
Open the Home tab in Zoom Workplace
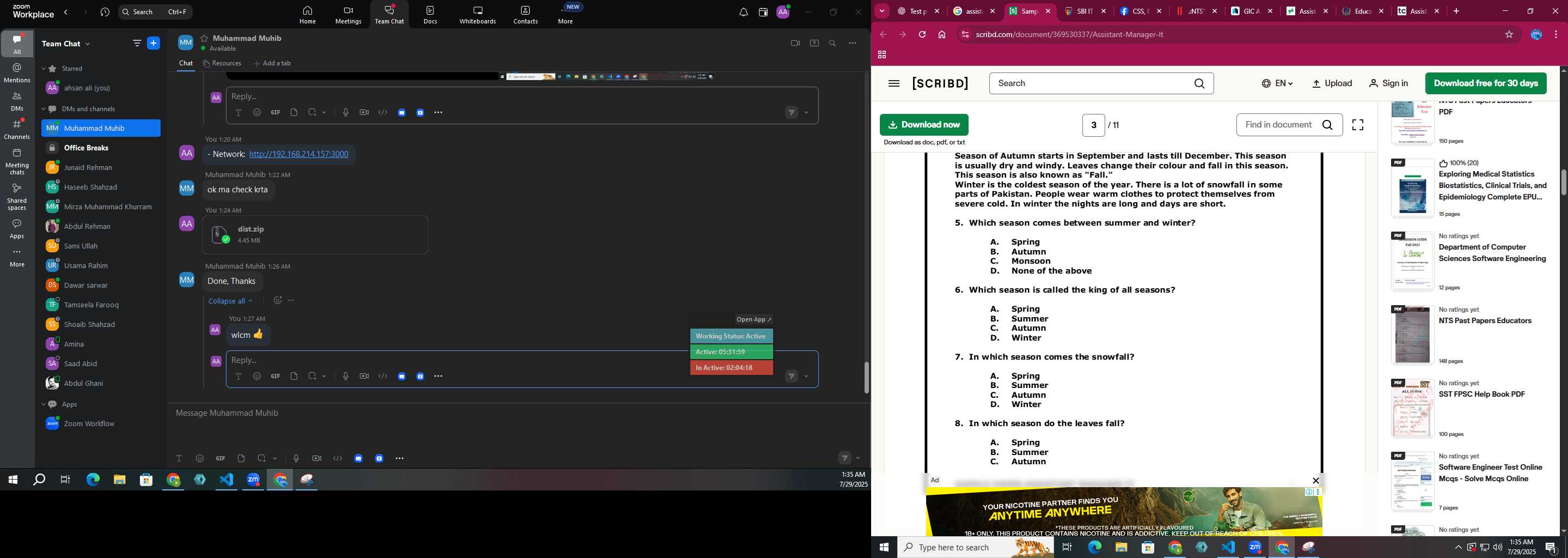308,15
